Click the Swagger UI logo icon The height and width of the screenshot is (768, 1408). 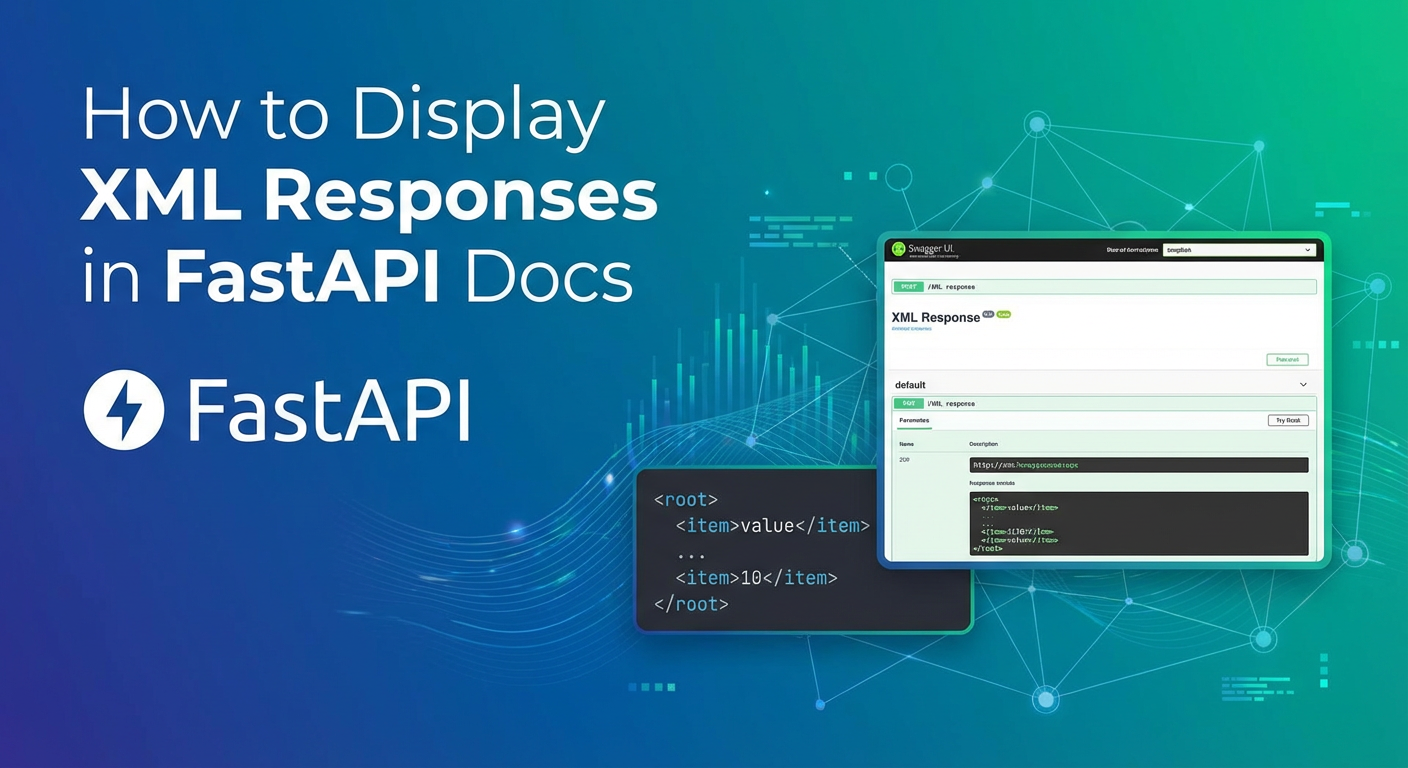899,249
